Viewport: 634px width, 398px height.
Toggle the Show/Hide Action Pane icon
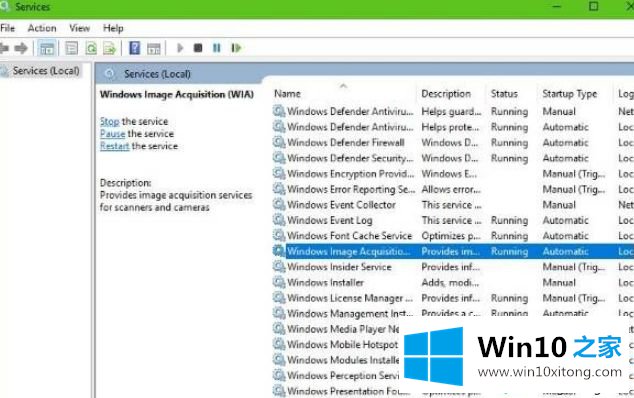pyautogui.click(x=154, y=49)
